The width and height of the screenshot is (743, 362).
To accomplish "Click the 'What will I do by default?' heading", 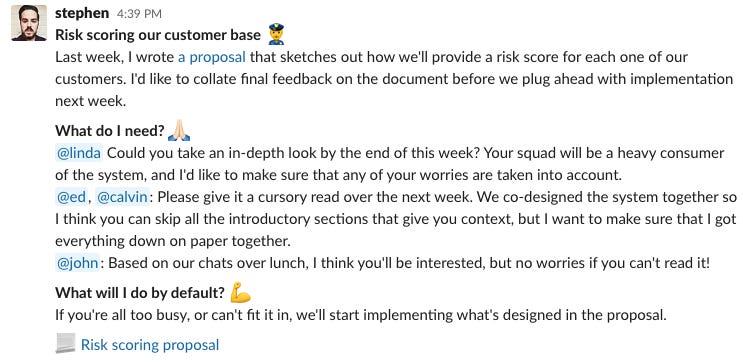I will 140,293.
